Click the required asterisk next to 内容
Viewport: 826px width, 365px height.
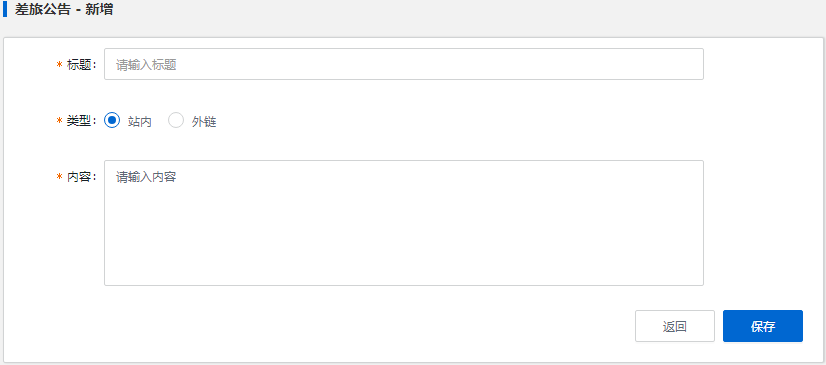click(60, 176)
